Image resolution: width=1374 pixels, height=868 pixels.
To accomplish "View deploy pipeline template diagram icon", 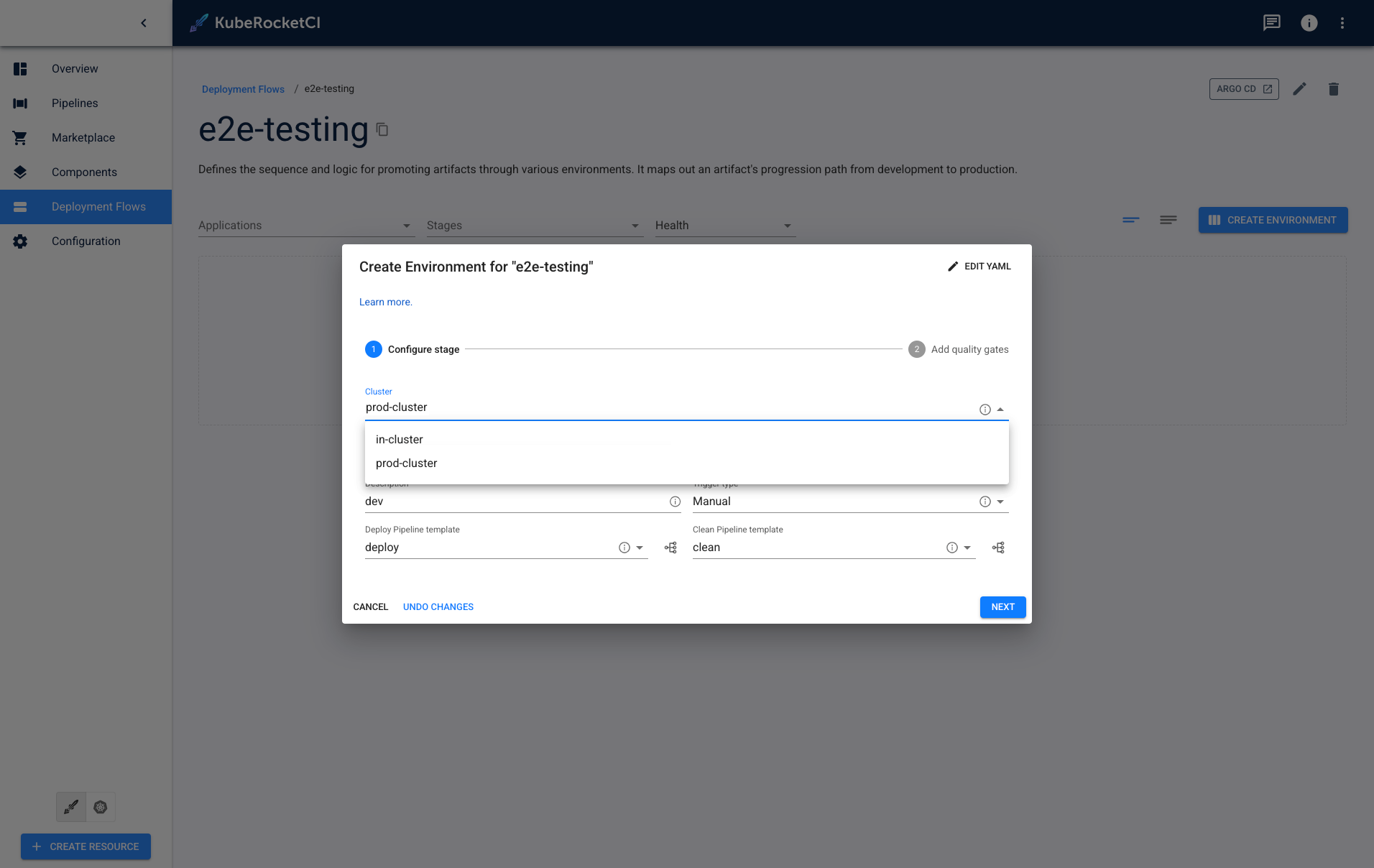I will [x=670, y=548].
